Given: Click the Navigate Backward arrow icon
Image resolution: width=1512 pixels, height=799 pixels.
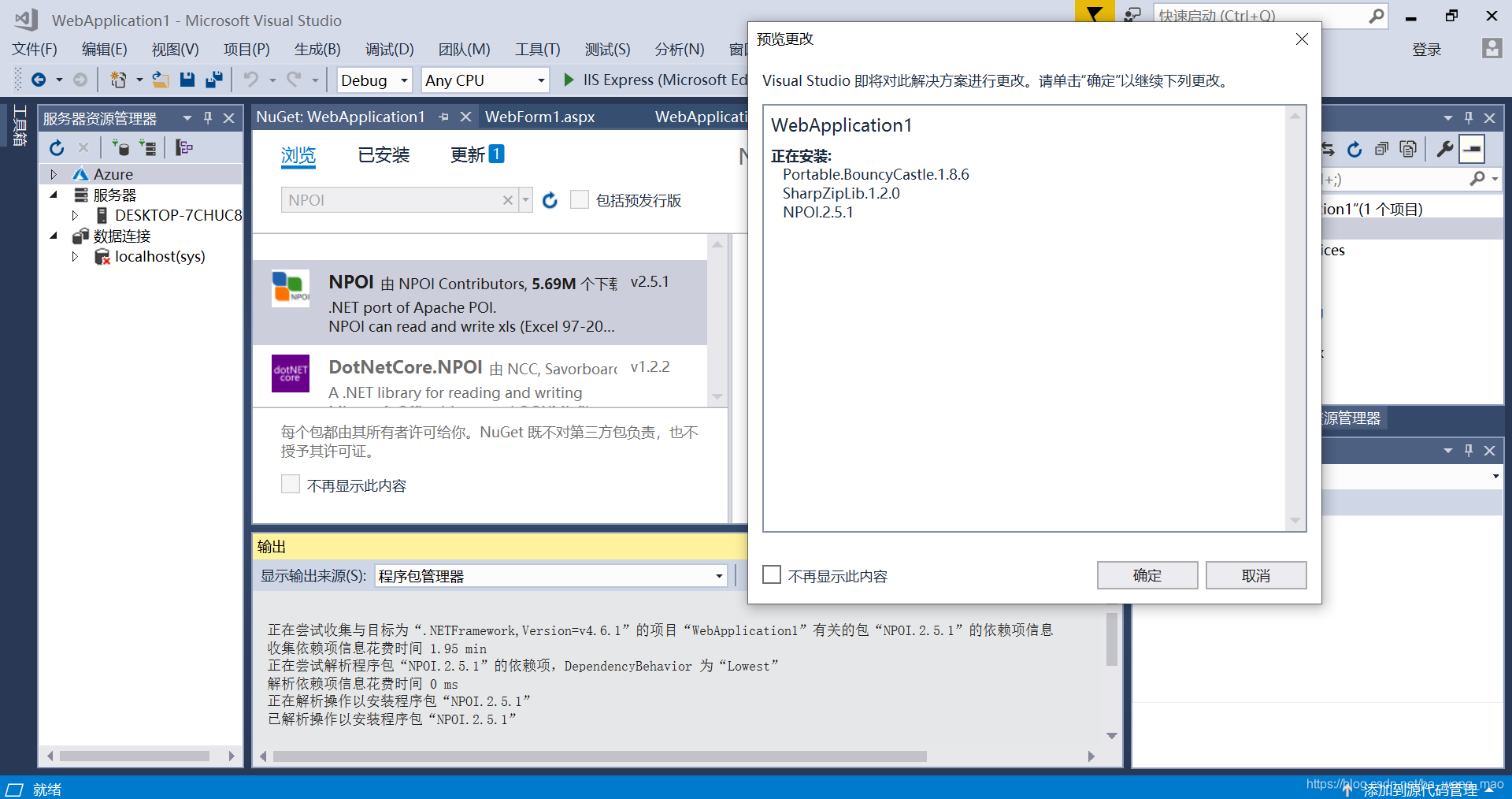Looking at the screenshot, I should (38, 80).
